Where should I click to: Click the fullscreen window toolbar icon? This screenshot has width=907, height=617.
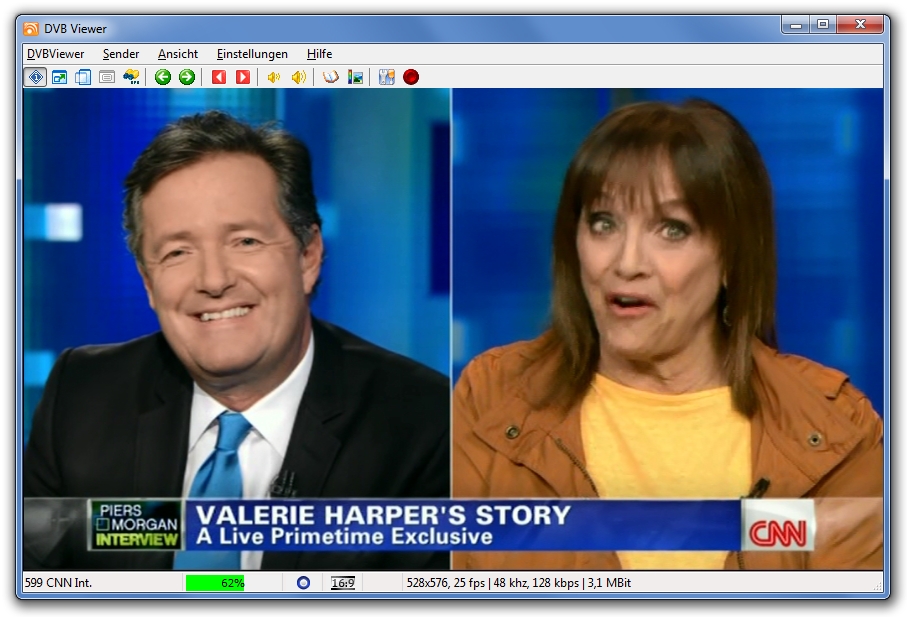click(60, 77)
